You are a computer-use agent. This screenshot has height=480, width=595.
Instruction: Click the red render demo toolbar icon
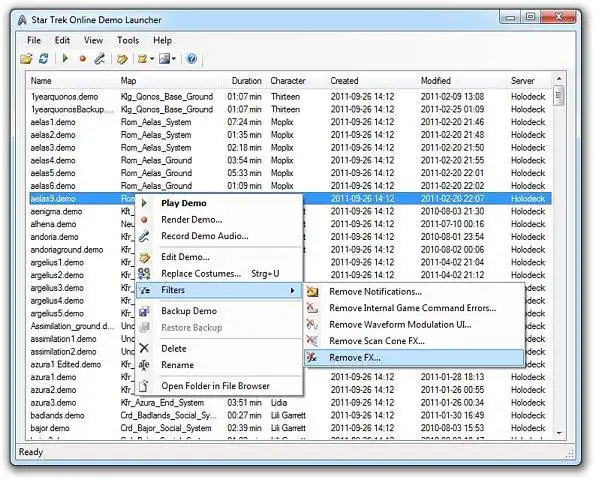[x=83, y=59]
